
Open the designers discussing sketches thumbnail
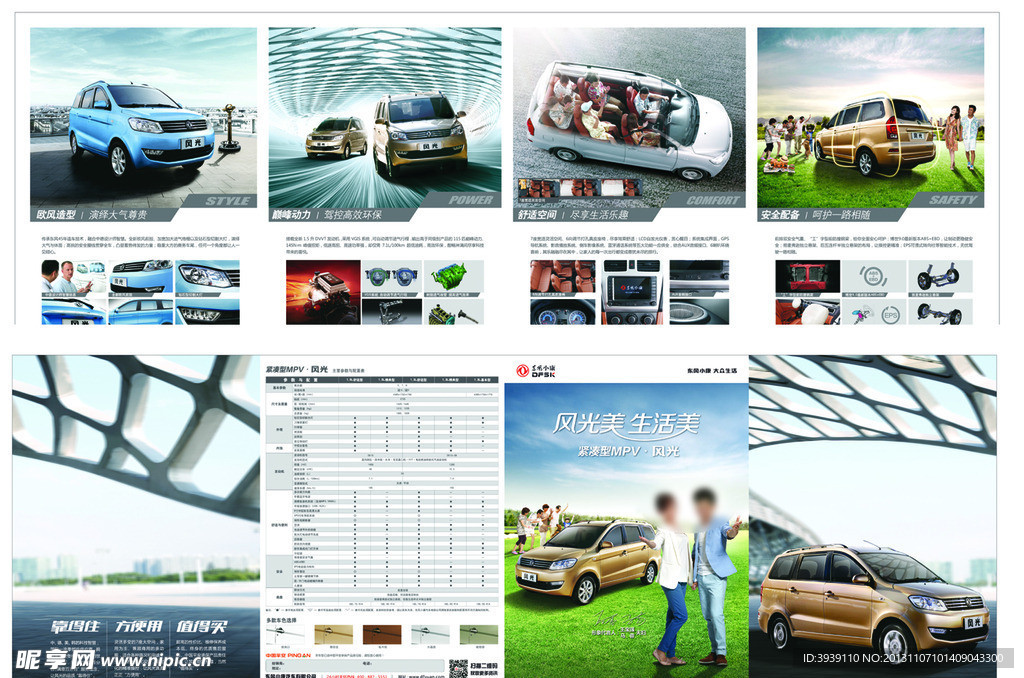point(73,277)
